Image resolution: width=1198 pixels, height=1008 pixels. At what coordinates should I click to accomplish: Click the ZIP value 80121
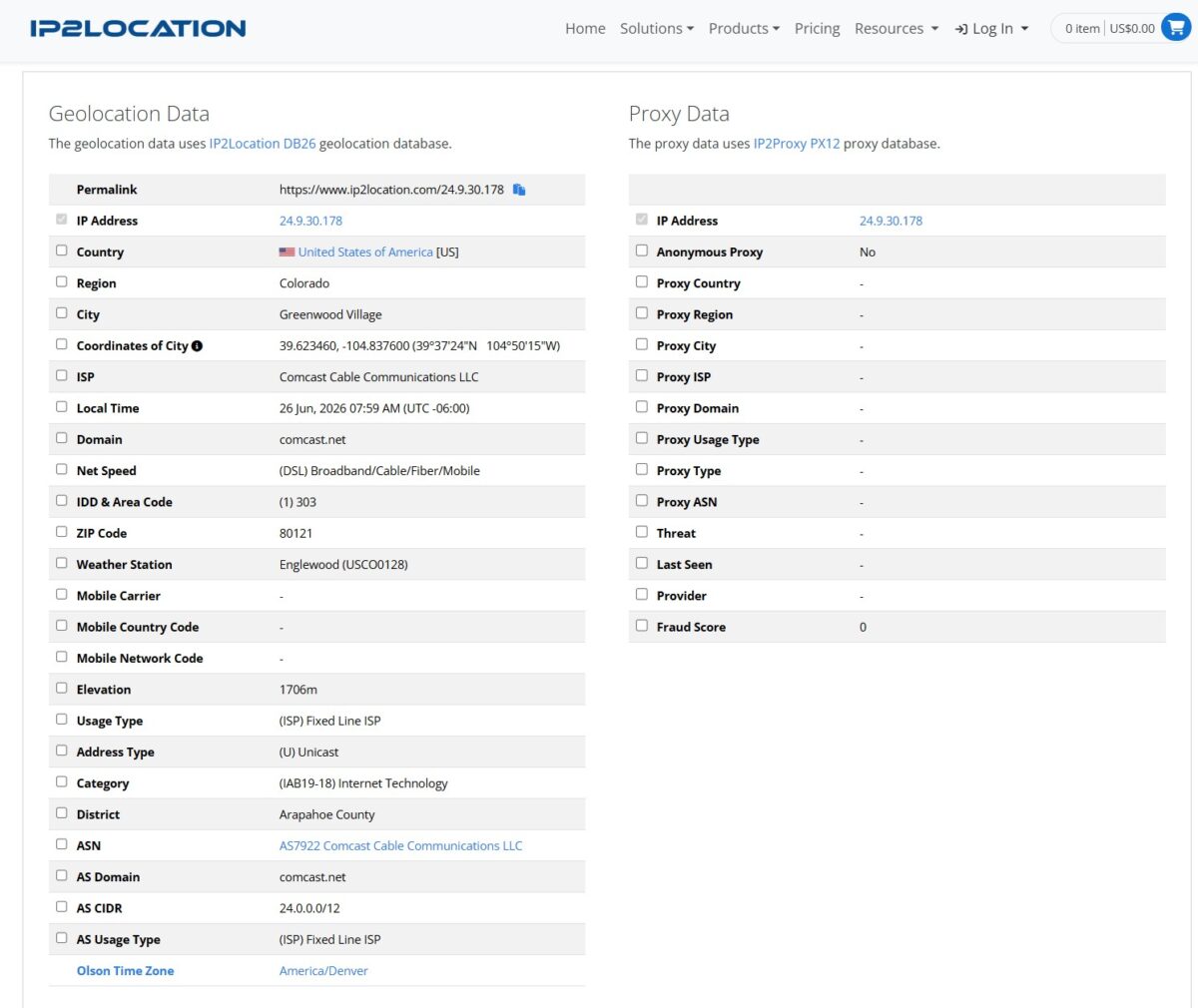coord(296,533)
